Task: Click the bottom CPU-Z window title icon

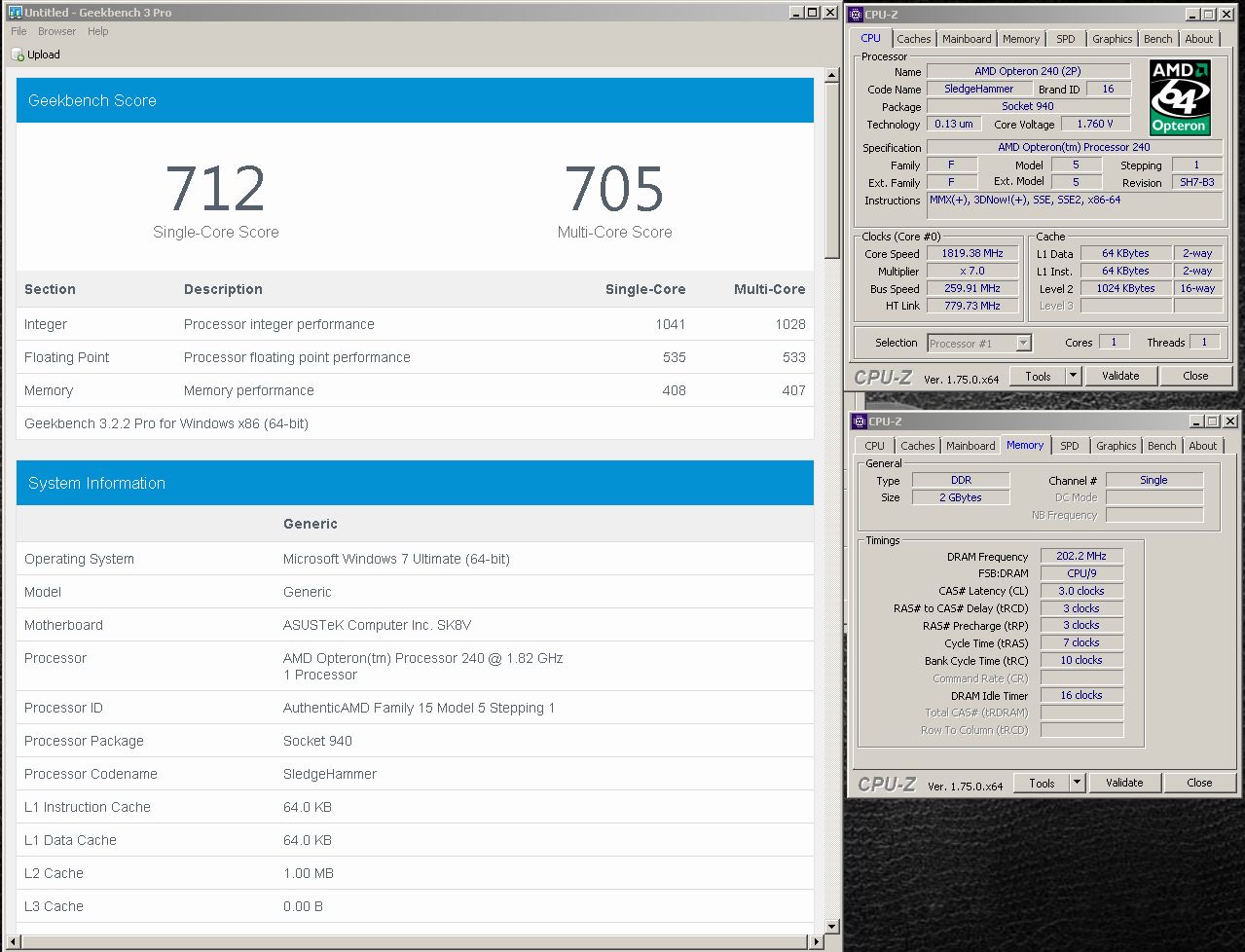Action: pos(860,421)
